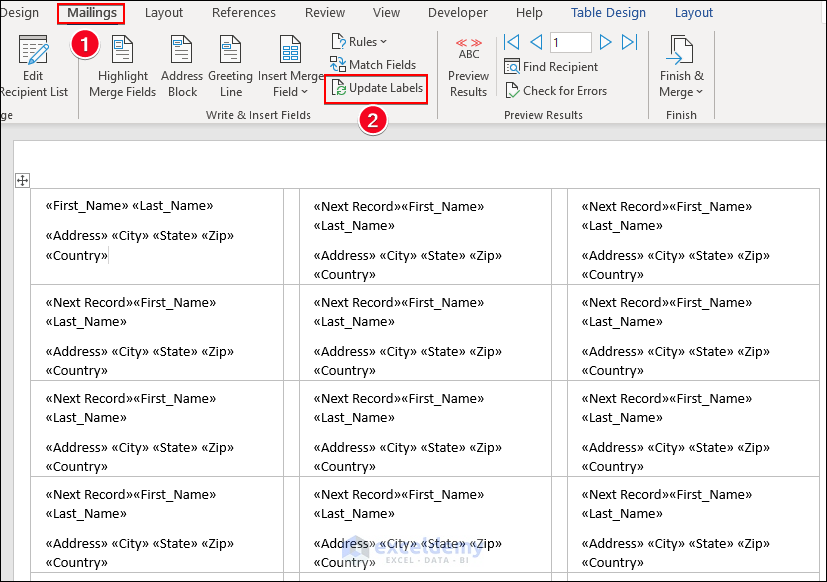Open the Table Design tab
The height and width of the screenshot is (582, 827).
(608, 13)
